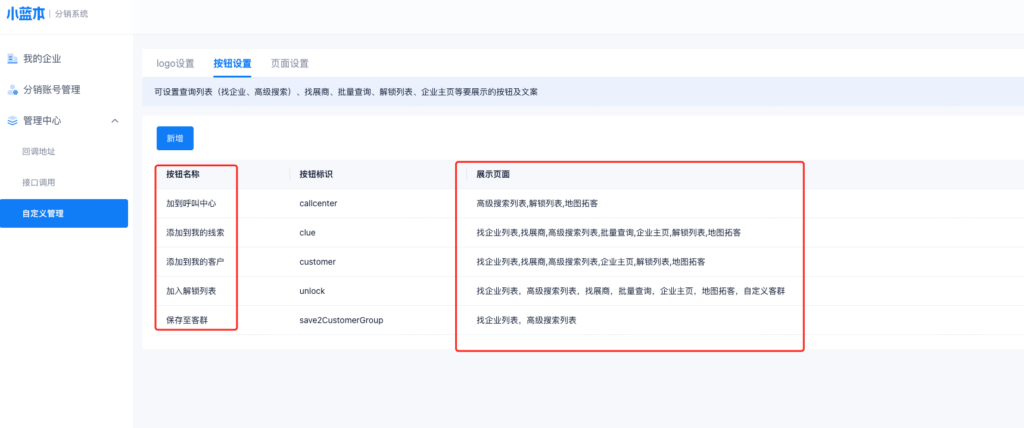The image size is (1024, 428).
Task: Click the 我的企业 sidebar icon
Action: point(12,59)
